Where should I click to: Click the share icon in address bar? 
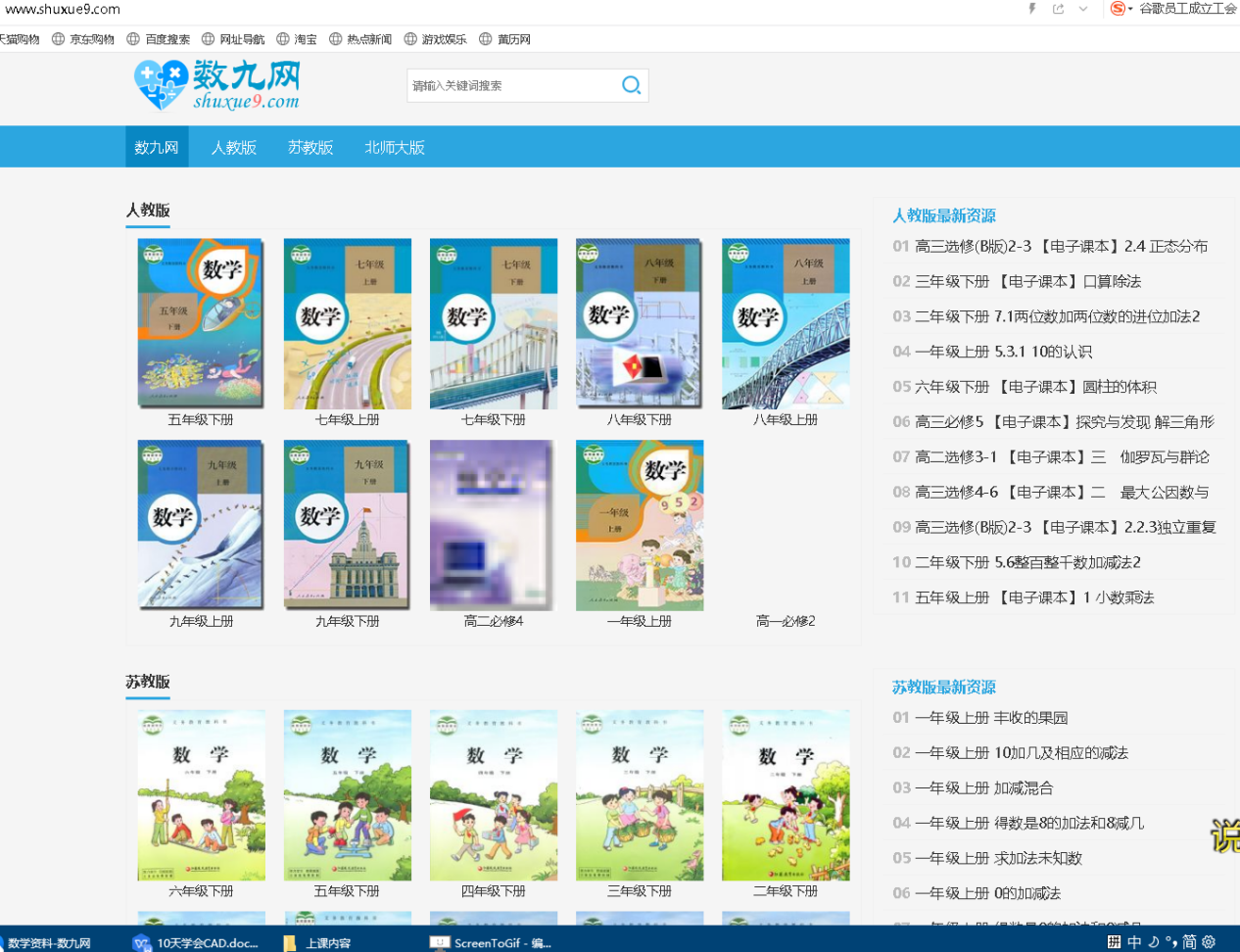point(1058,9)
